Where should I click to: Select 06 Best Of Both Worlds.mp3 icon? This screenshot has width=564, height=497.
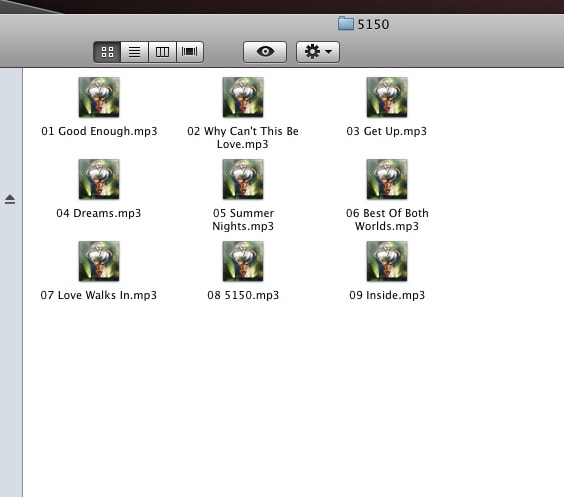click(387, 179)
